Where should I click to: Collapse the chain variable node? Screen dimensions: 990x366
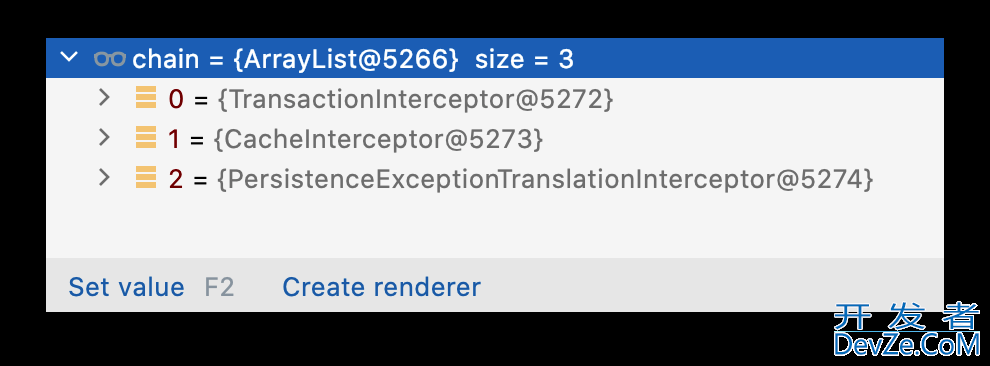[x=68, y=57]
